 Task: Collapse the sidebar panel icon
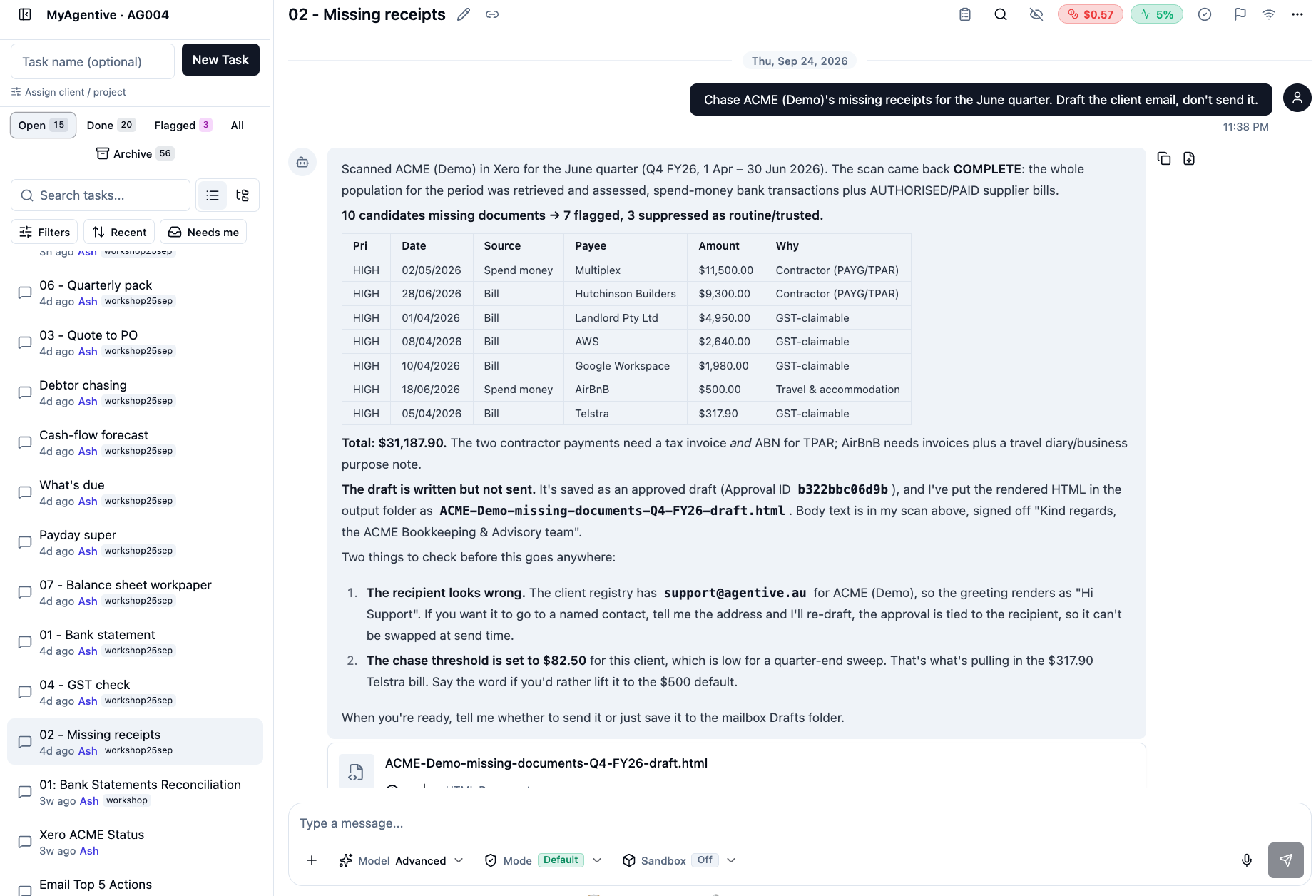(25, 14)
